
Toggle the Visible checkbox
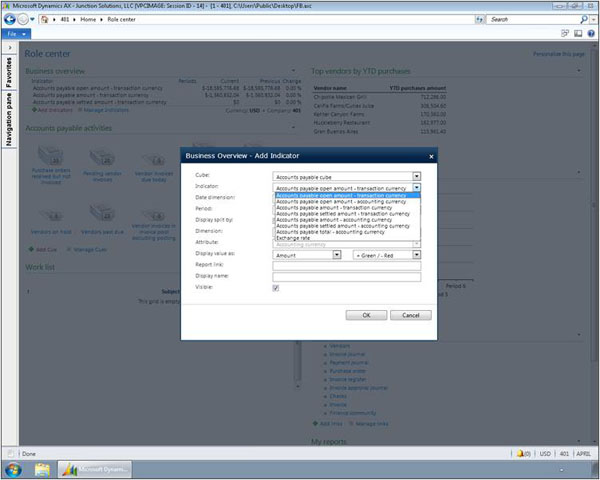coord(276,288)
